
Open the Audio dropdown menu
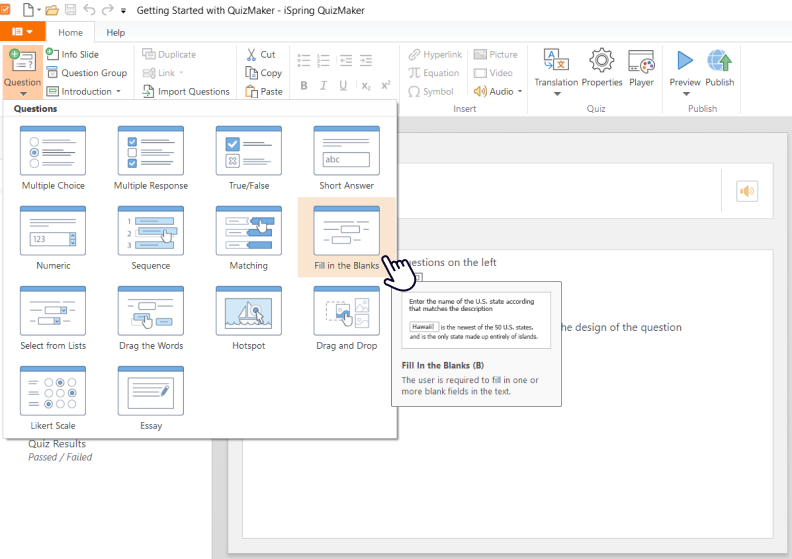tap(520, 91)
